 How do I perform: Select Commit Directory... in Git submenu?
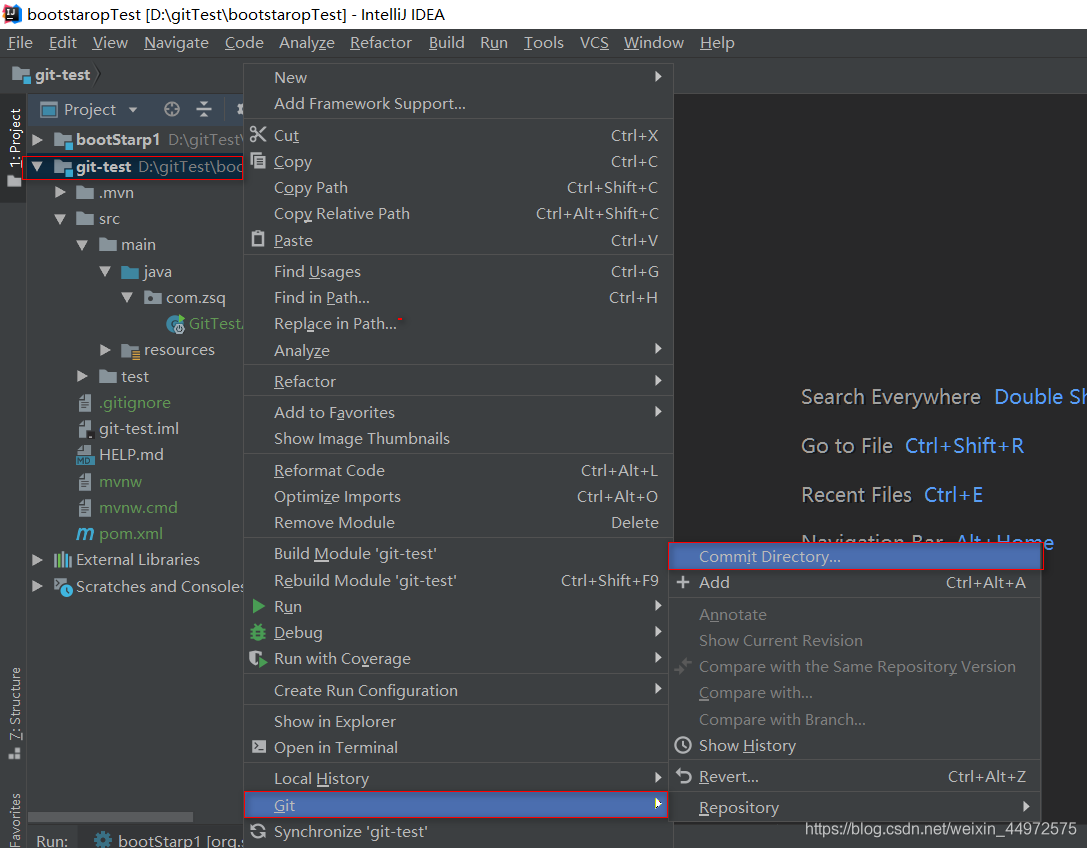pyautogui.click(x=855, y=556)
